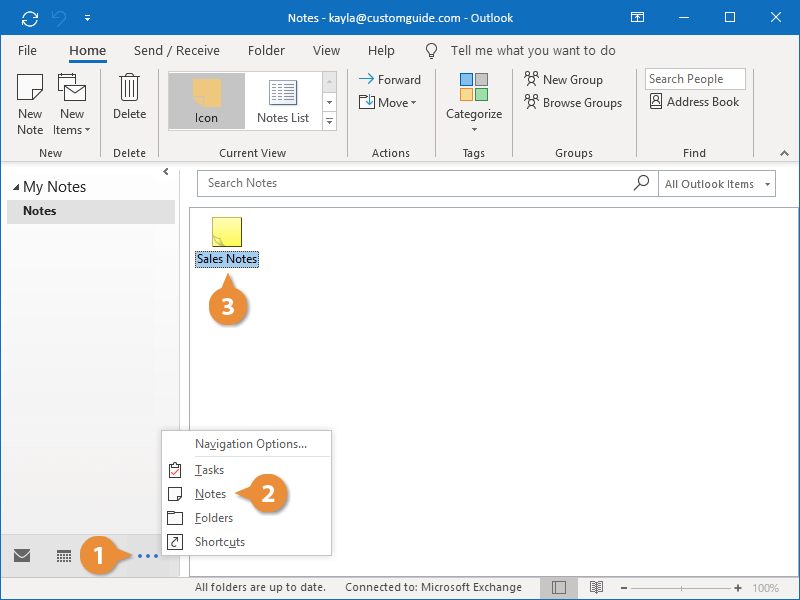
Task: Open the View ribbon tab
Action: (327, 51)
